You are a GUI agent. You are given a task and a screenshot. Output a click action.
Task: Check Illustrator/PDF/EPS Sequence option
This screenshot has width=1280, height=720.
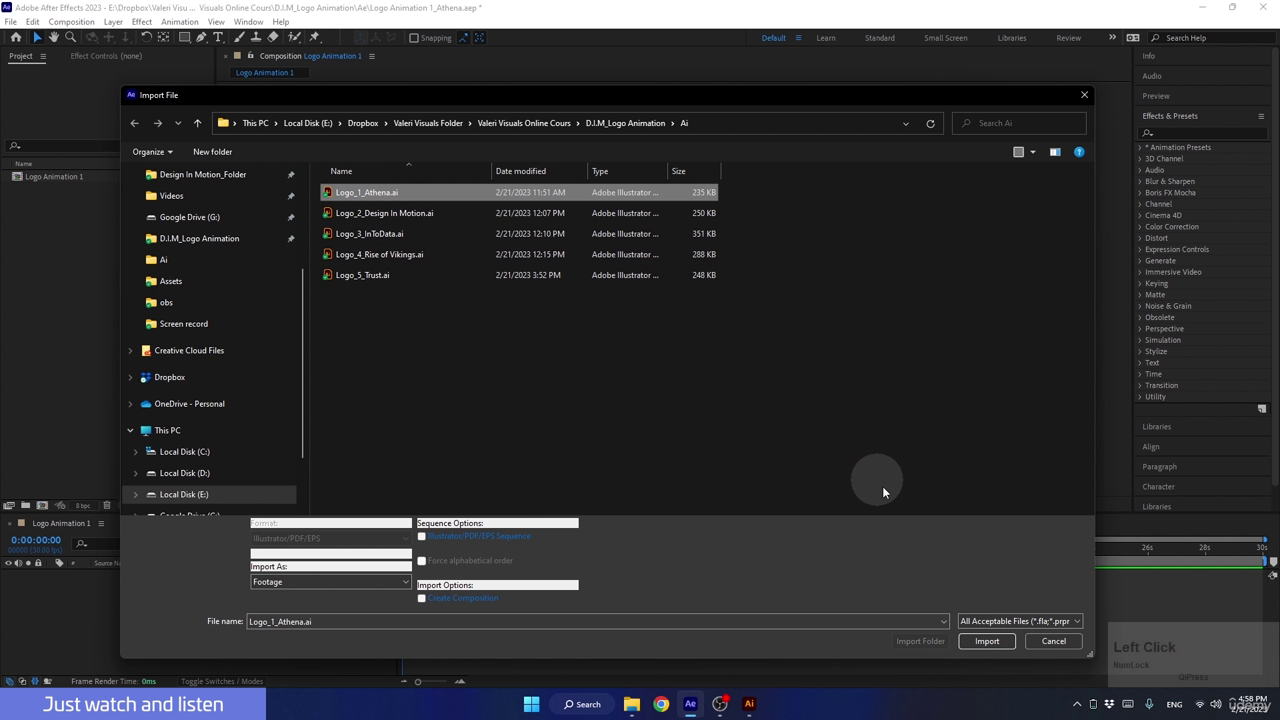click(421, 537)
